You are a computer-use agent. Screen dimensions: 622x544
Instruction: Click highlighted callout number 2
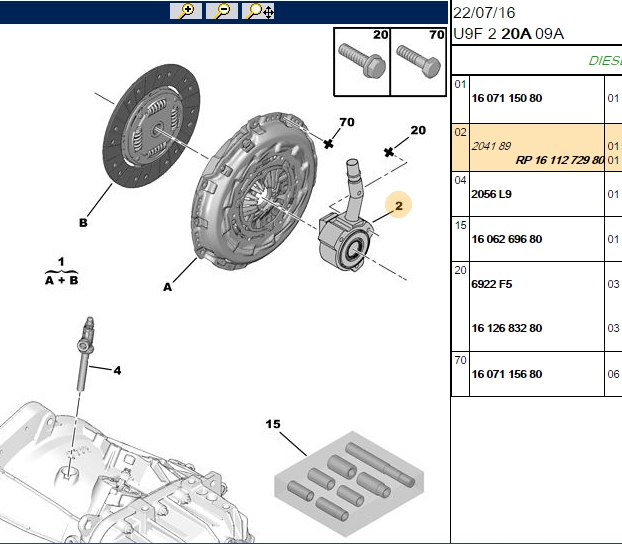tap(399, 205)
